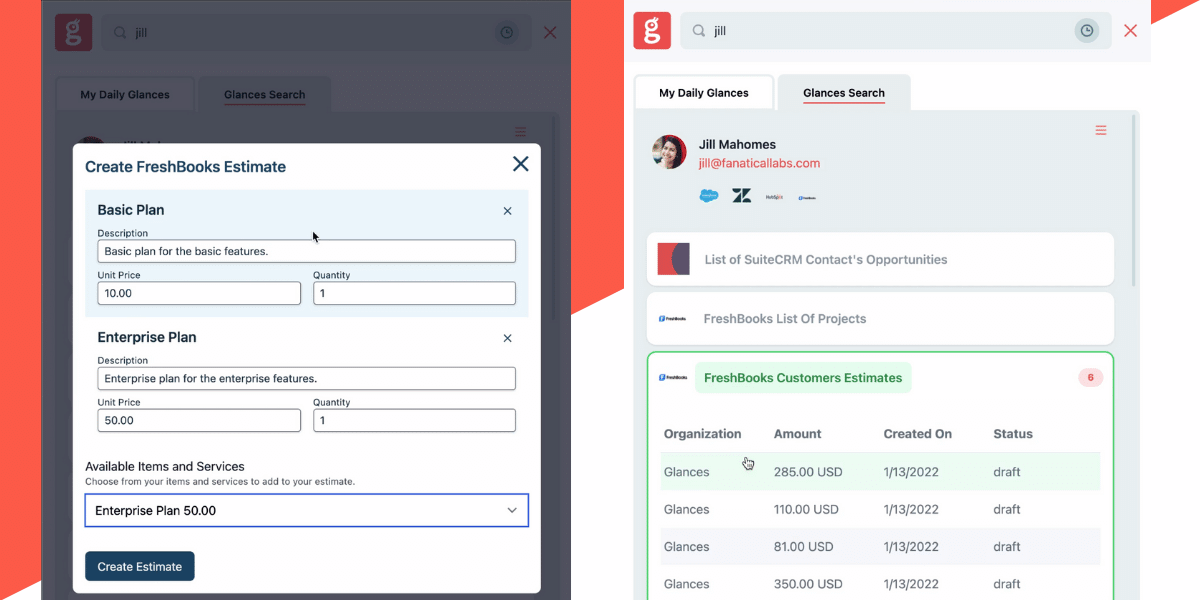Image resolution: width=1200 pixels, height=600 pixels.
Task: Select the 81.00 USD estimate row
Action: point(880,547)
